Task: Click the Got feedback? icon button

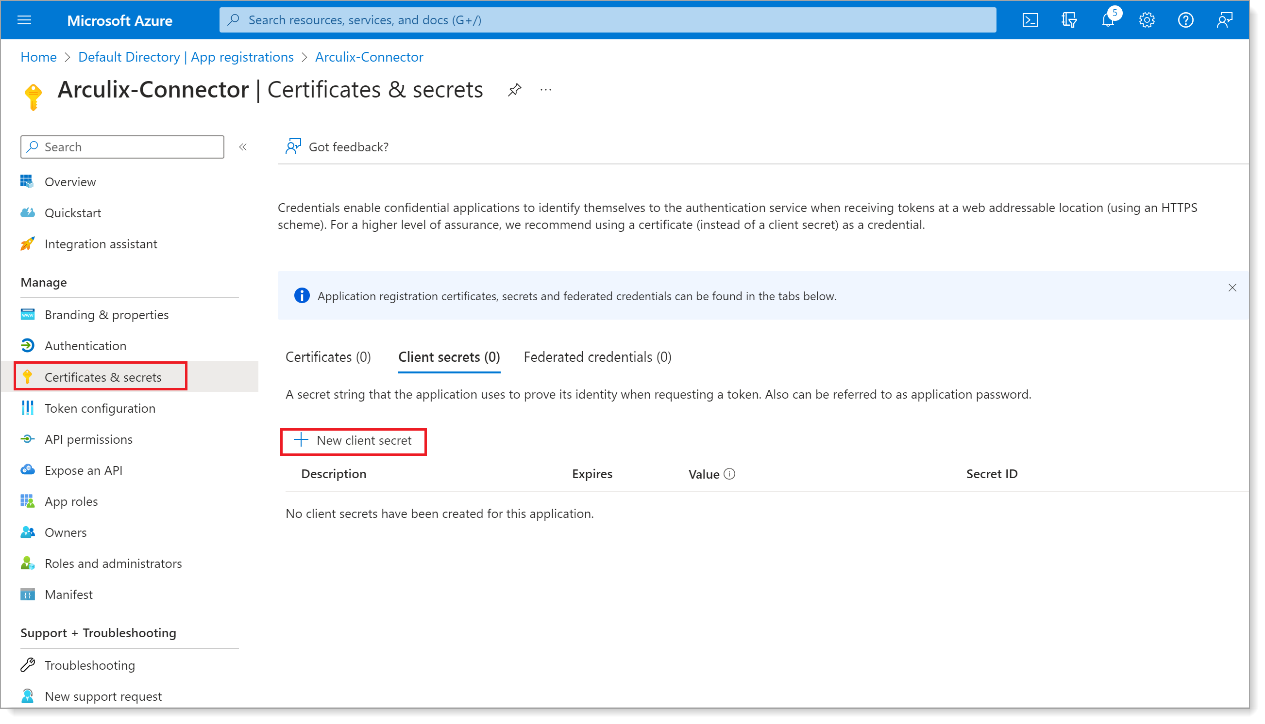Action: click(293, 147)
